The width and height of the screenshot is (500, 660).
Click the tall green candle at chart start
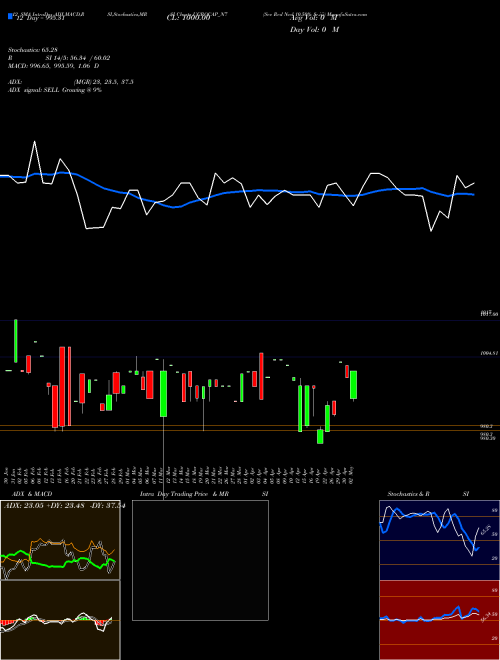(16, 341)
